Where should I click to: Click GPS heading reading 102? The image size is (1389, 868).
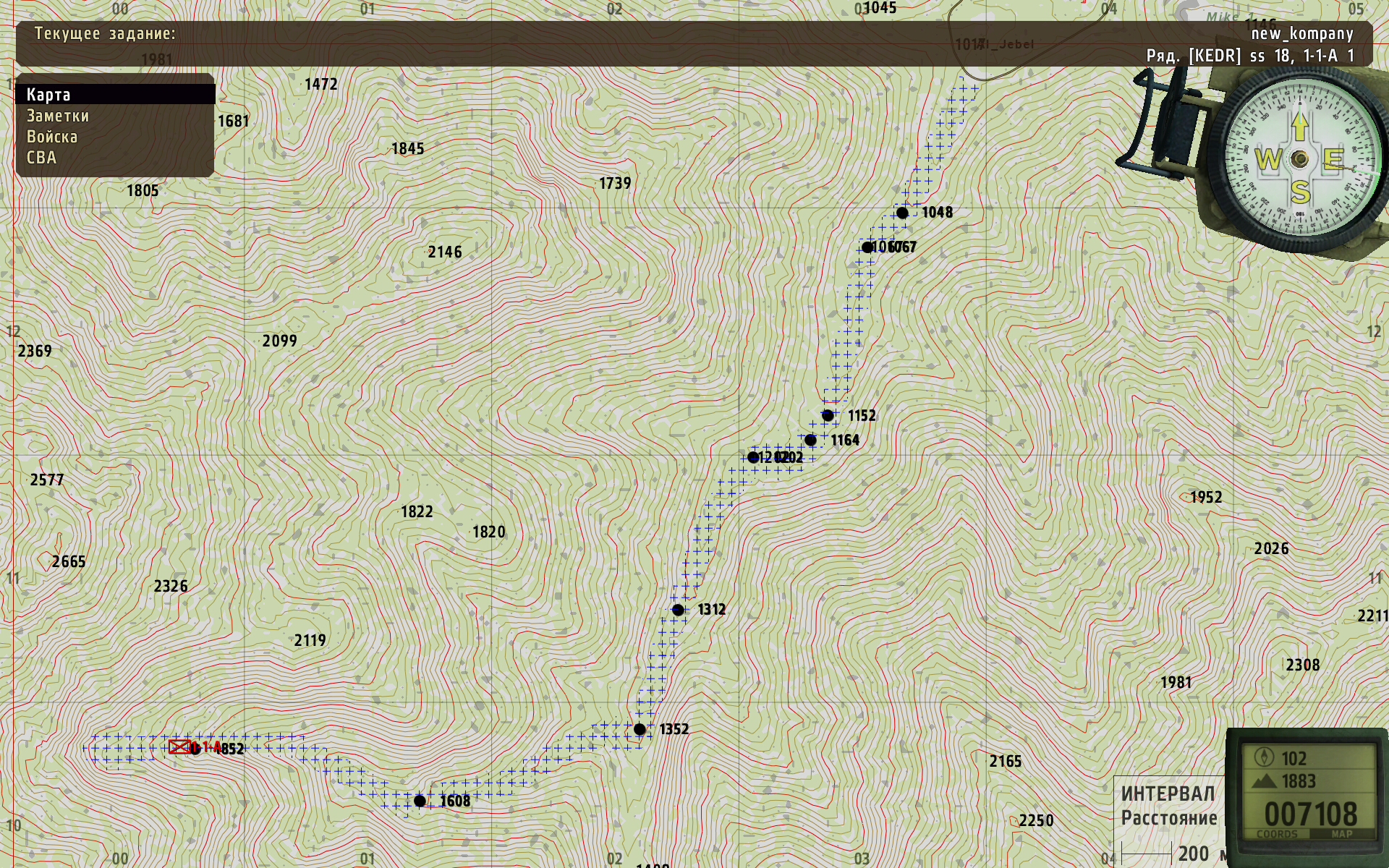coord(1294,759)
